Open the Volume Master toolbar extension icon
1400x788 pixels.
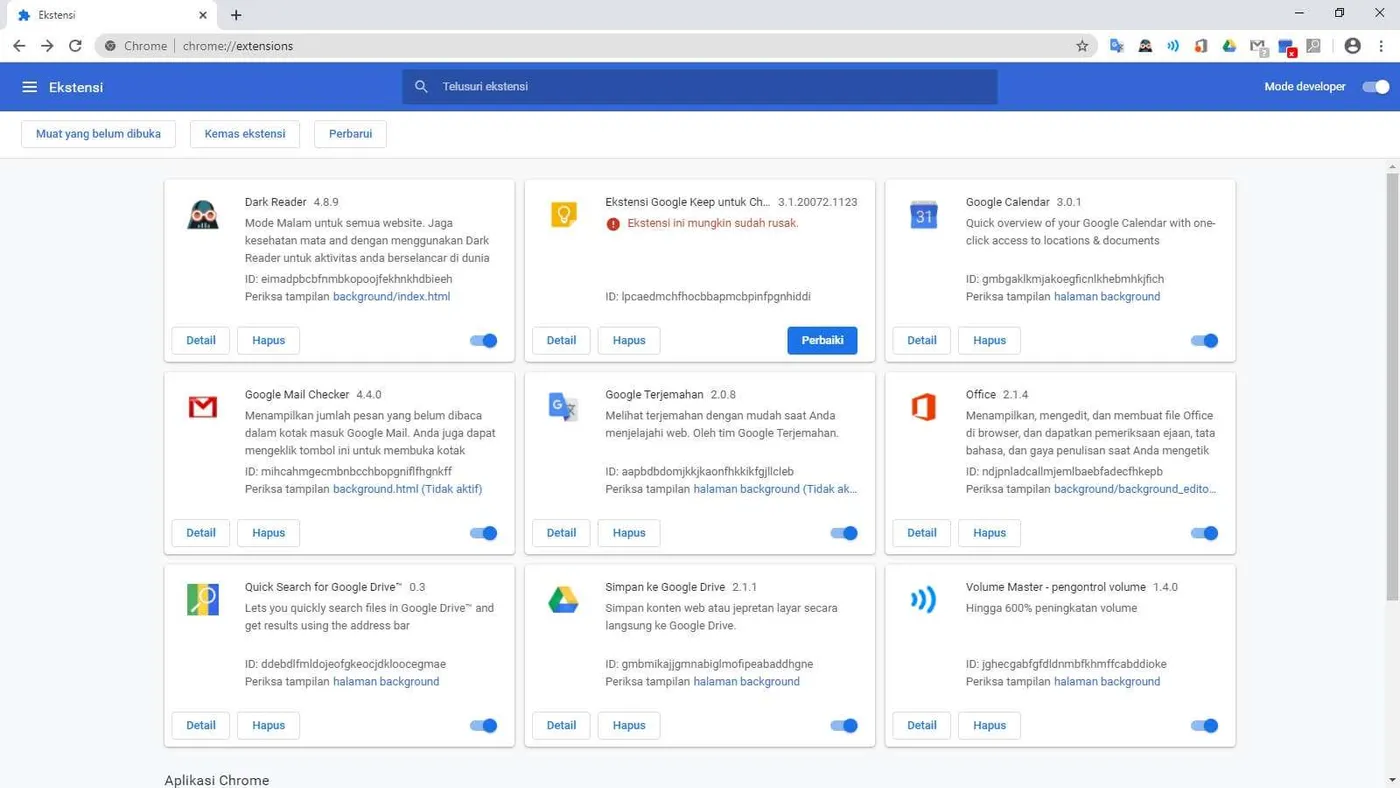pos(1173,46)
